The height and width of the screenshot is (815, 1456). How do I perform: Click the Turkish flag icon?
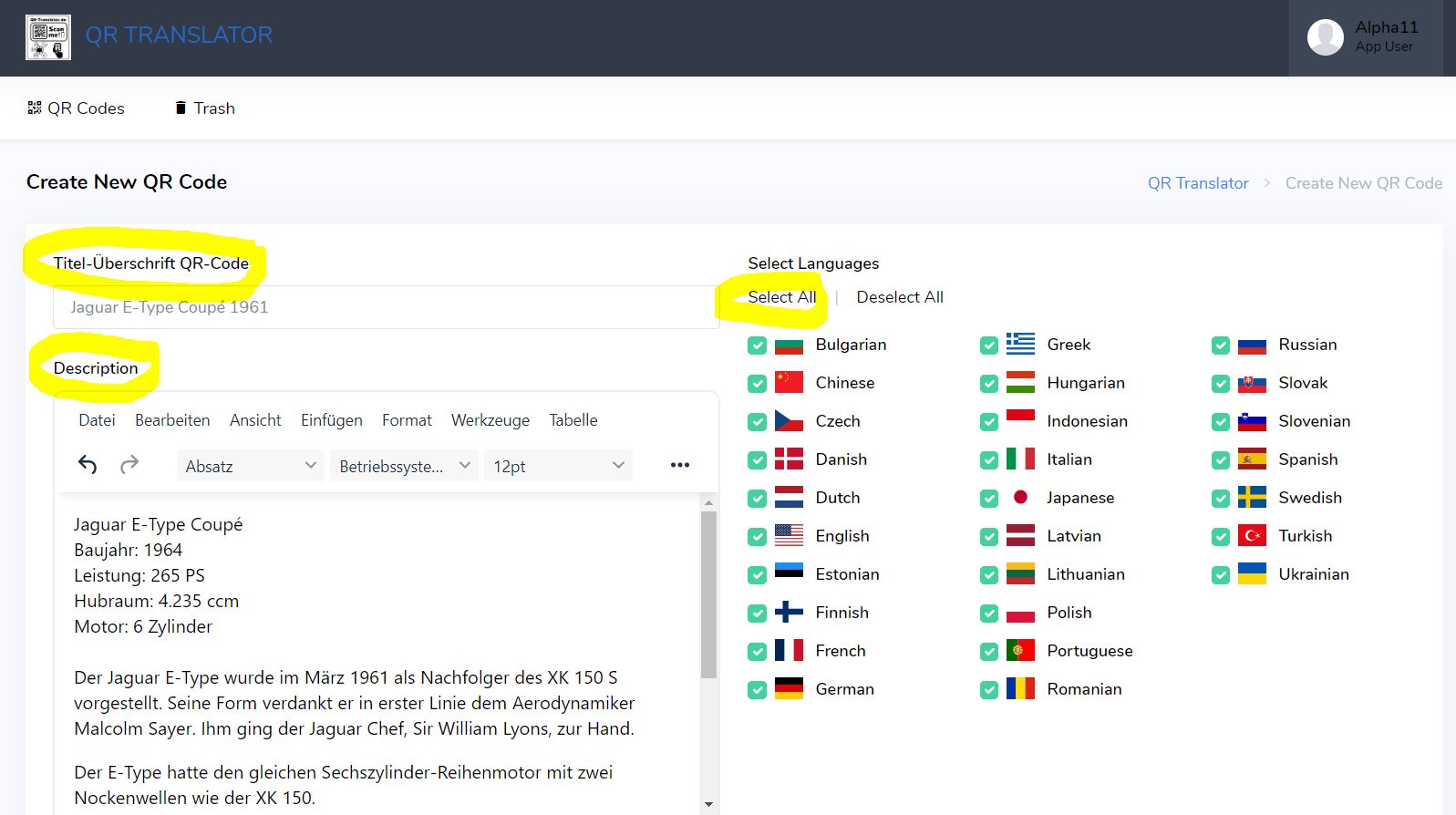coord(1252,536)
